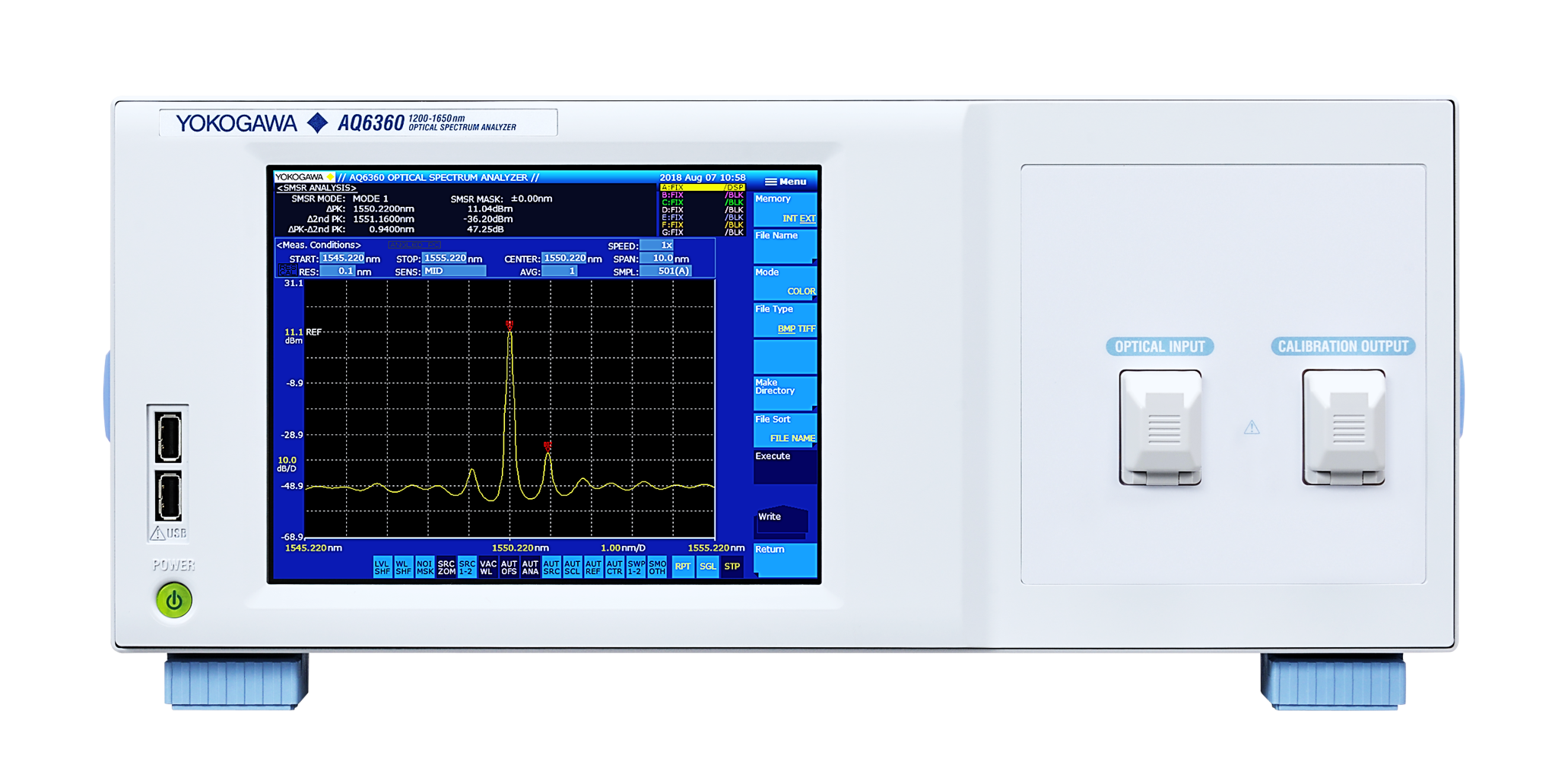Select the WL SHF wavelength shift softkey
The width and height of the screenshot is (1568, 784).
pyautogui.click(x=404, y=566)
